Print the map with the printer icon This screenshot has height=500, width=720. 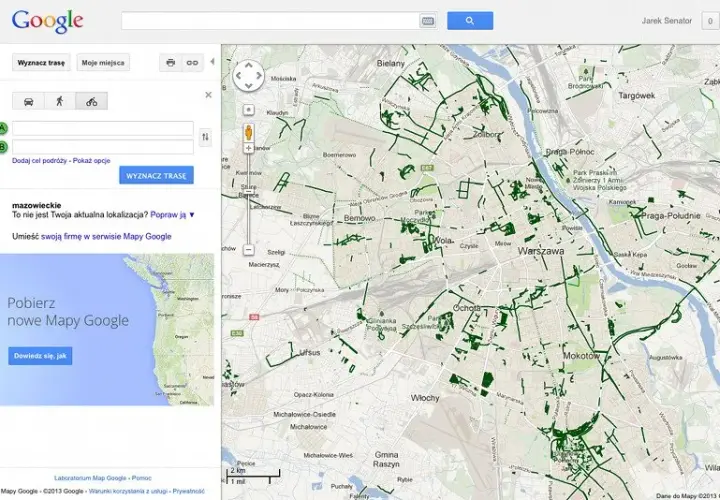click(170, 62)
